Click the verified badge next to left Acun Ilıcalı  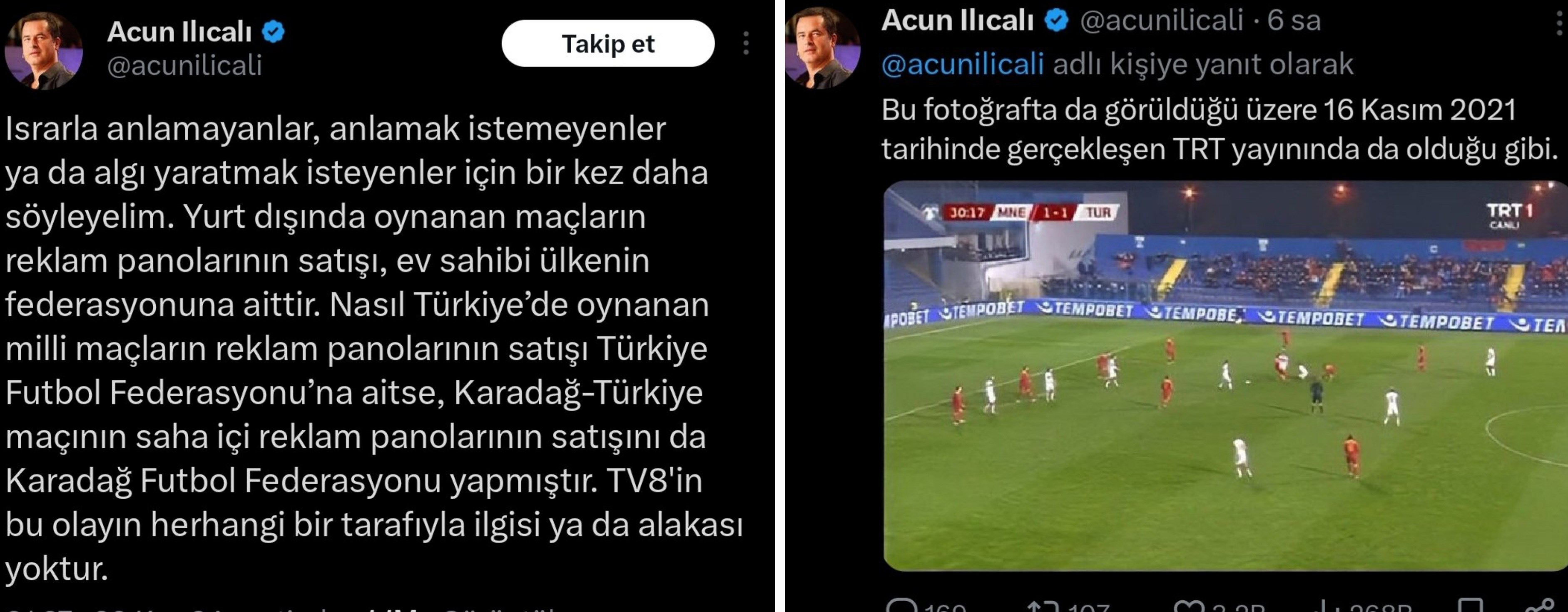pos(273,32)
